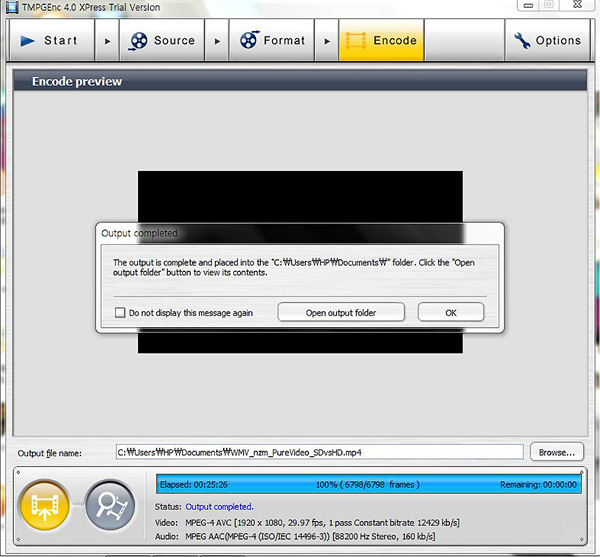The height and width of the screenshot is (557, 600).
Task: Click the Encode preview panel header
Action: tap(300, 81)
